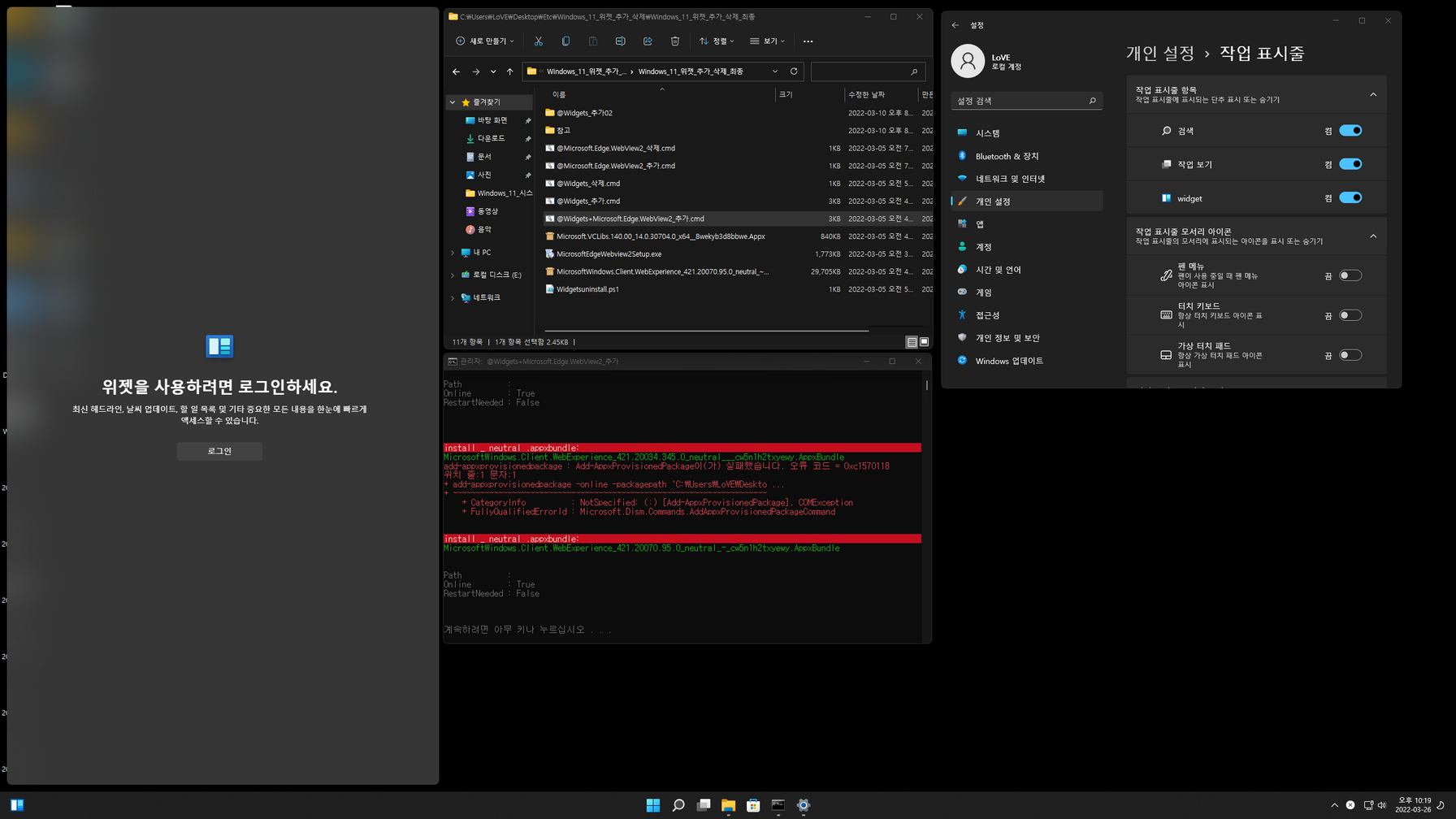Turn on the 터치 키보드 toggle
Viewport: 1456px width, 819px height.
[1350, 315]
